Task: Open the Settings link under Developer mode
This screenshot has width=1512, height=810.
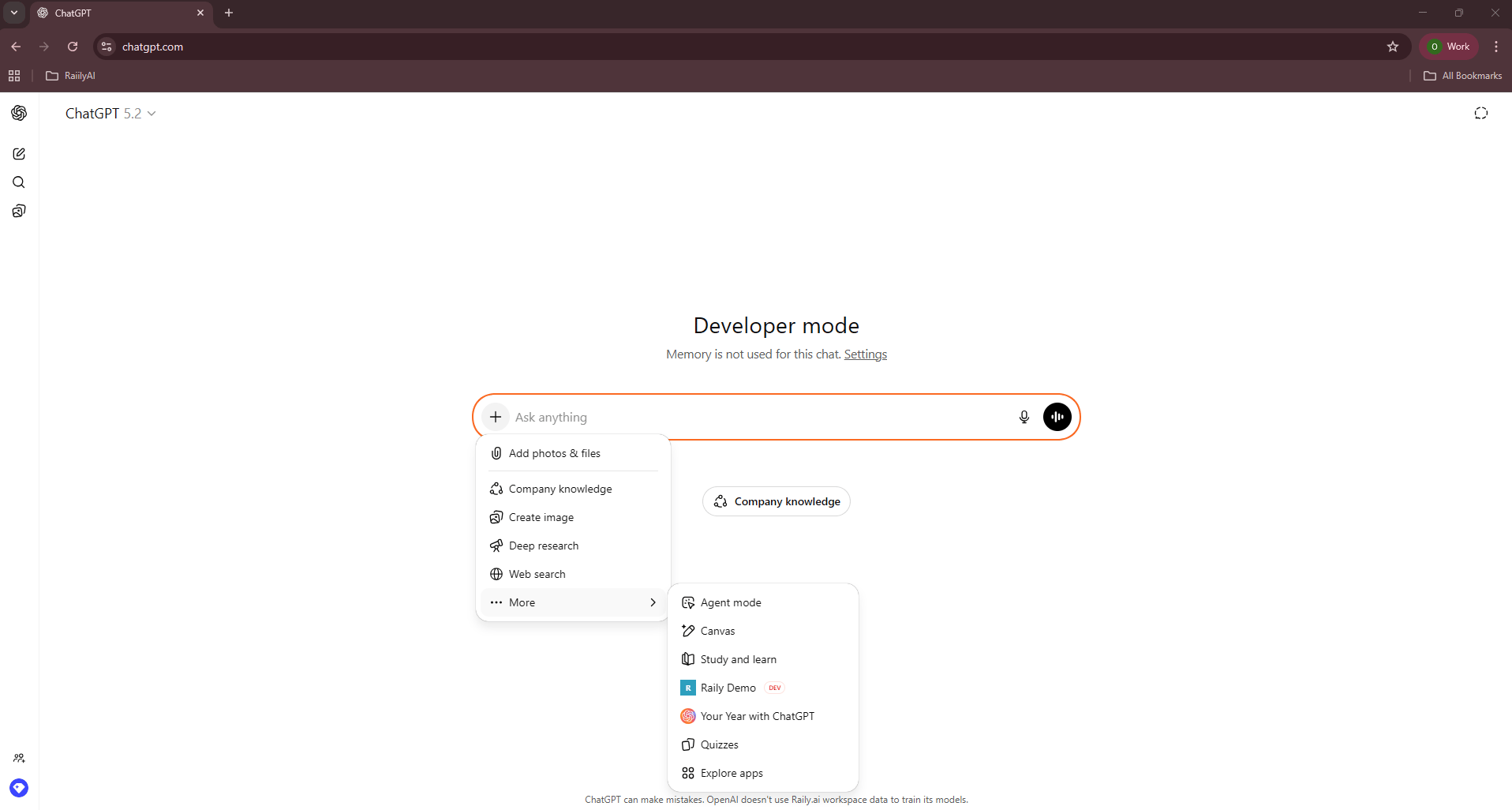Action: coord(866,354)
